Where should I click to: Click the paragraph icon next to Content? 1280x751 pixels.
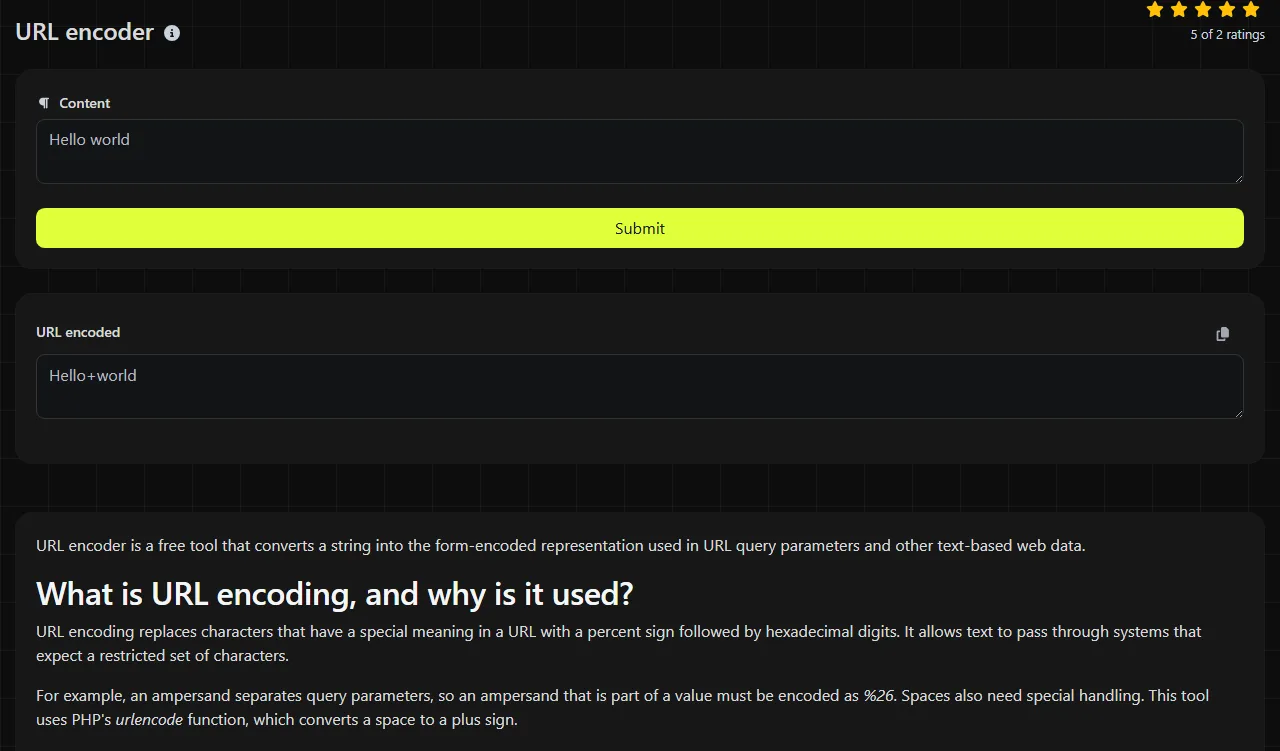[44, 103]
